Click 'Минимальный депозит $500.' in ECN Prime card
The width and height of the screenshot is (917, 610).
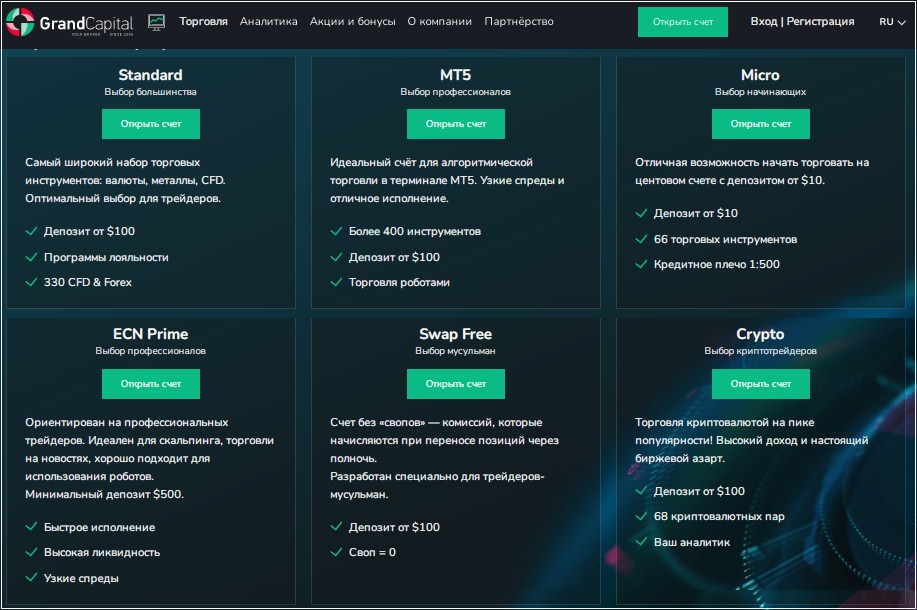point(104,494)
